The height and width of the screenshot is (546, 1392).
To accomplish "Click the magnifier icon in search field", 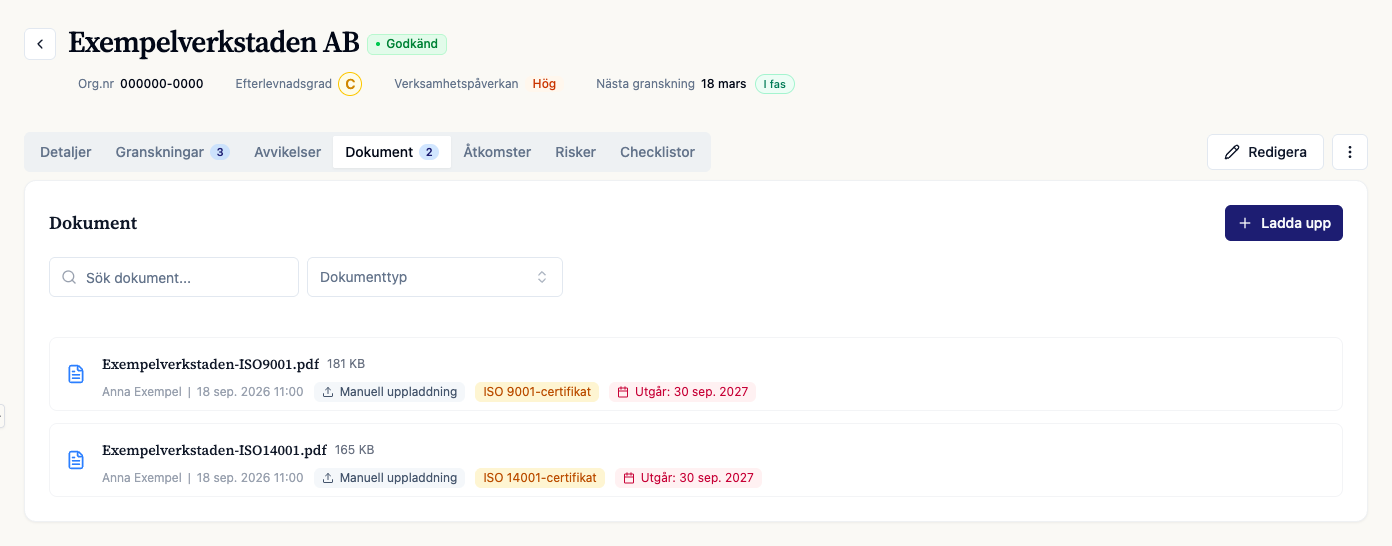I will point(69,277).
